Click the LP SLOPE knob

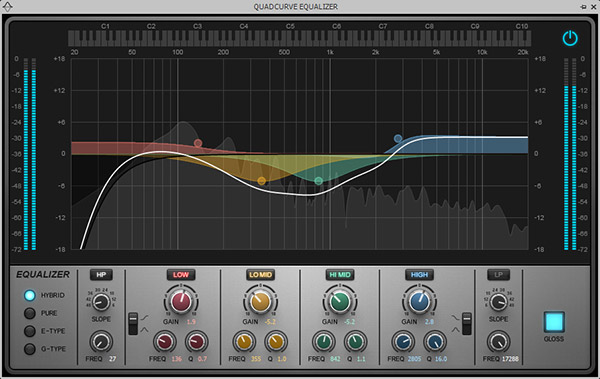tap(499, 302)
